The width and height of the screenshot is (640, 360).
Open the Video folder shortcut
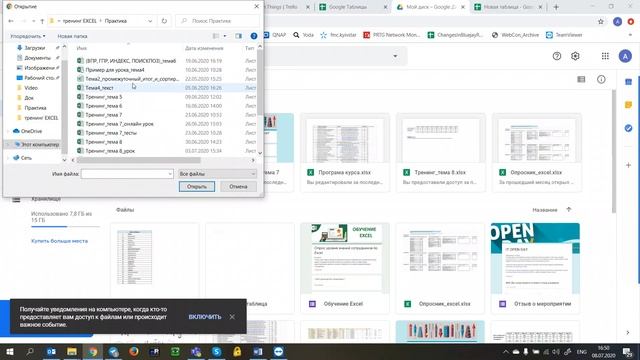point(31,88)
